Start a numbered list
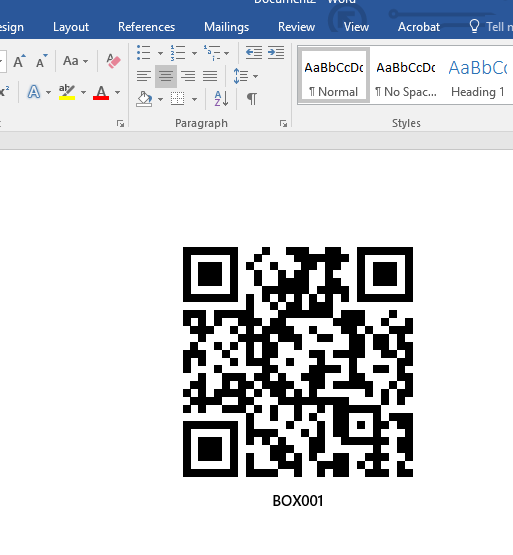 coord(178,53)
